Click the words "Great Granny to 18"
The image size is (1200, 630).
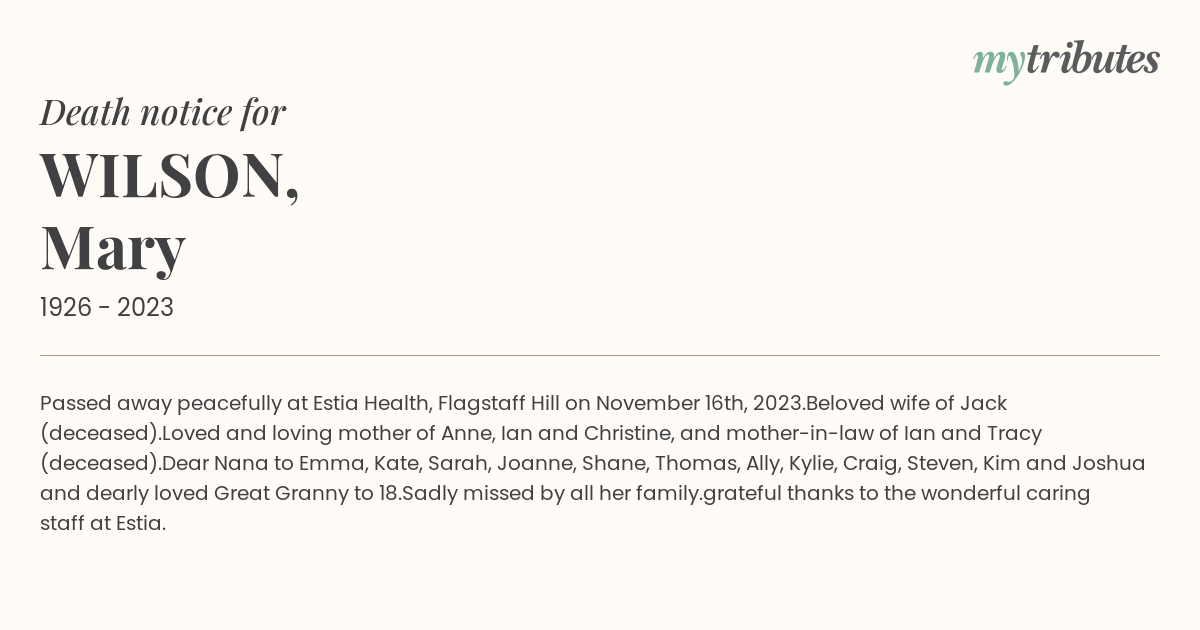(307, 494)
